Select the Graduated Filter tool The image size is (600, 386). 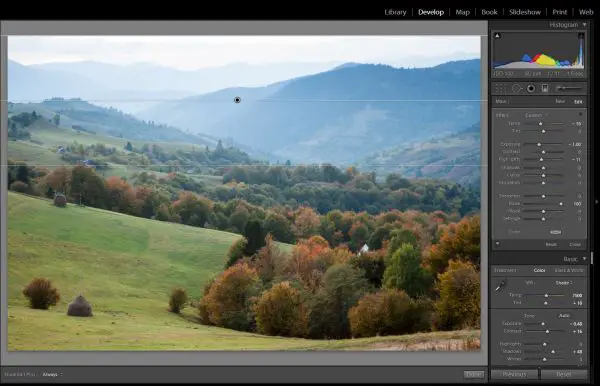click(x=545, y=89)
